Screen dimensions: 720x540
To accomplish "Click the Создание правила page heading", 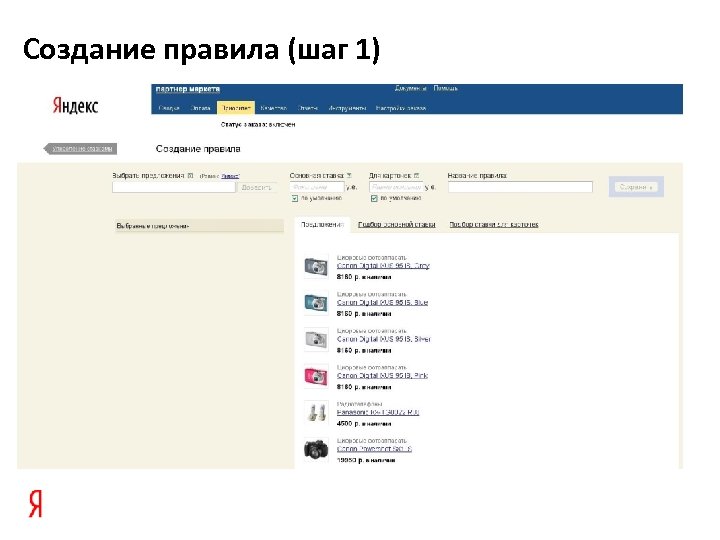I will coord(198,149).
